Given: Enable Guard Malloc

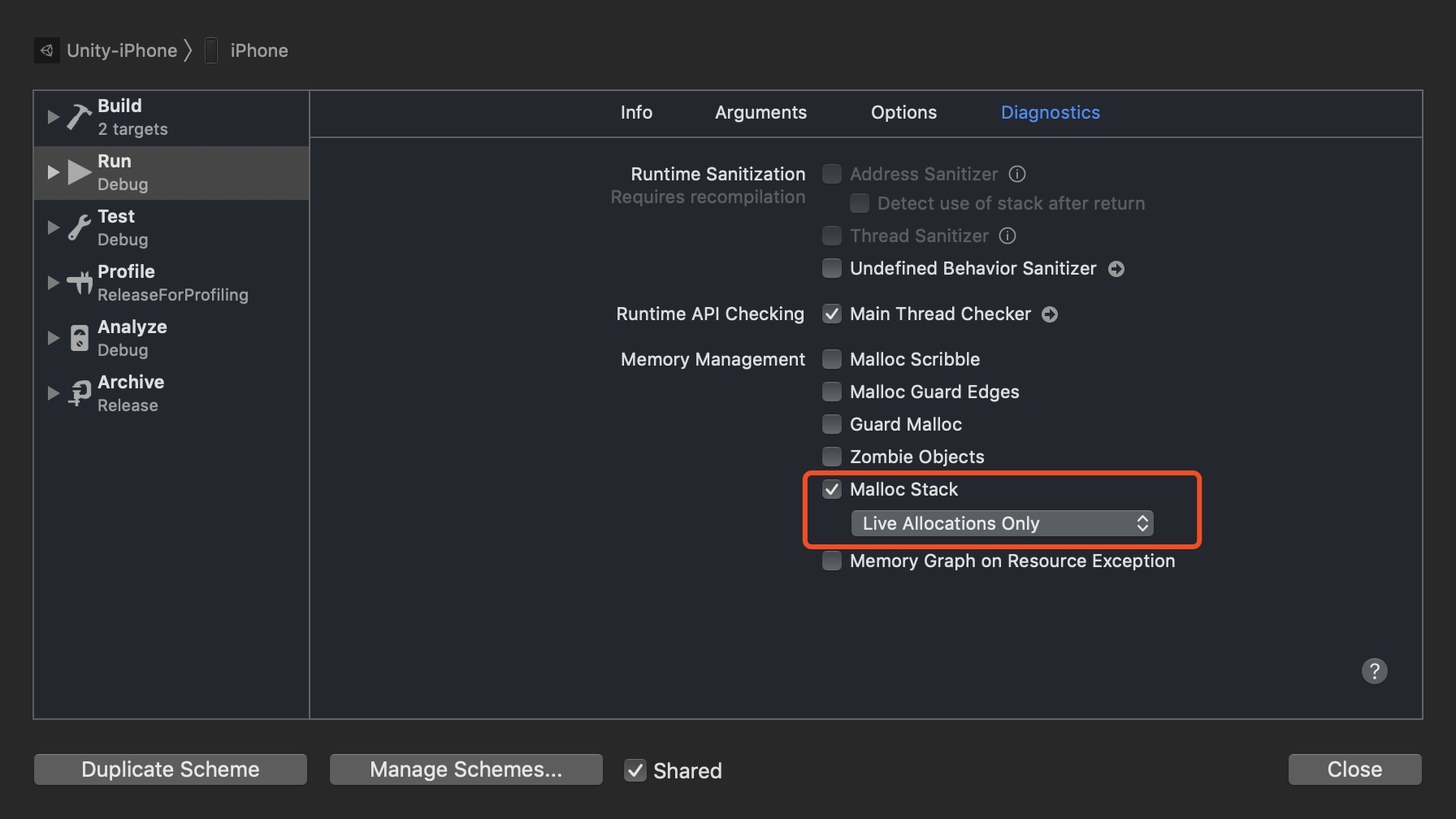Looking at the screenshot, I should click(832, 424).
